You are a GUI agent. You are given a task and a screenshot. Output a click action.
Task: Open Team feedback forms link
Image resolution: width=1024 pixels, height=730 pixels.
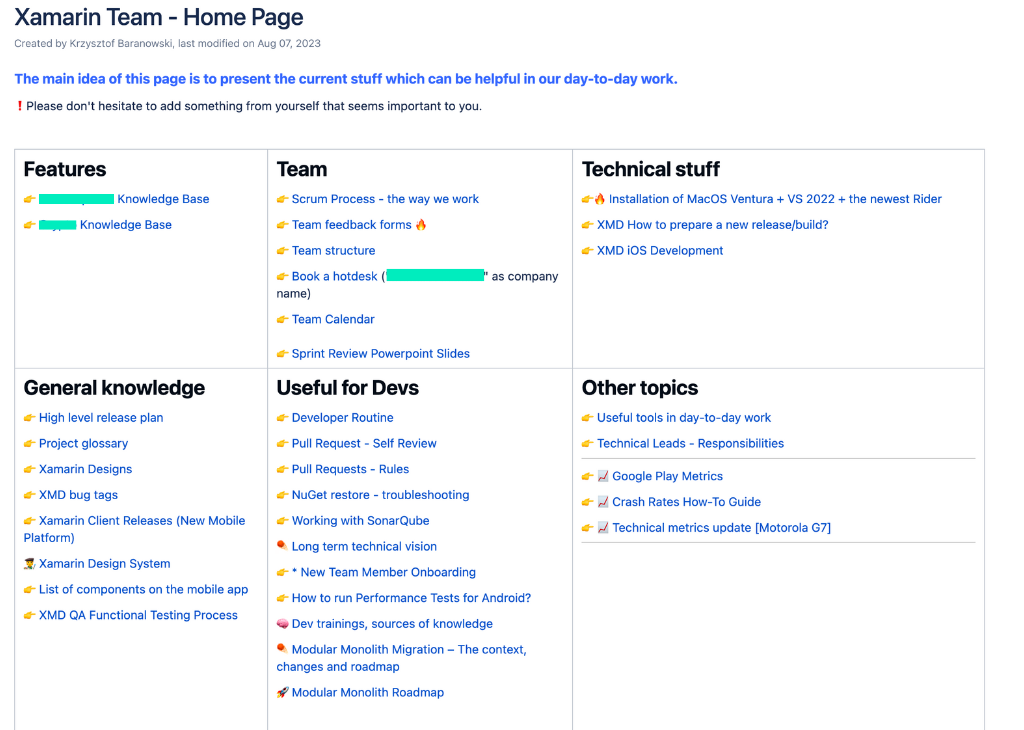coord(351,225)
